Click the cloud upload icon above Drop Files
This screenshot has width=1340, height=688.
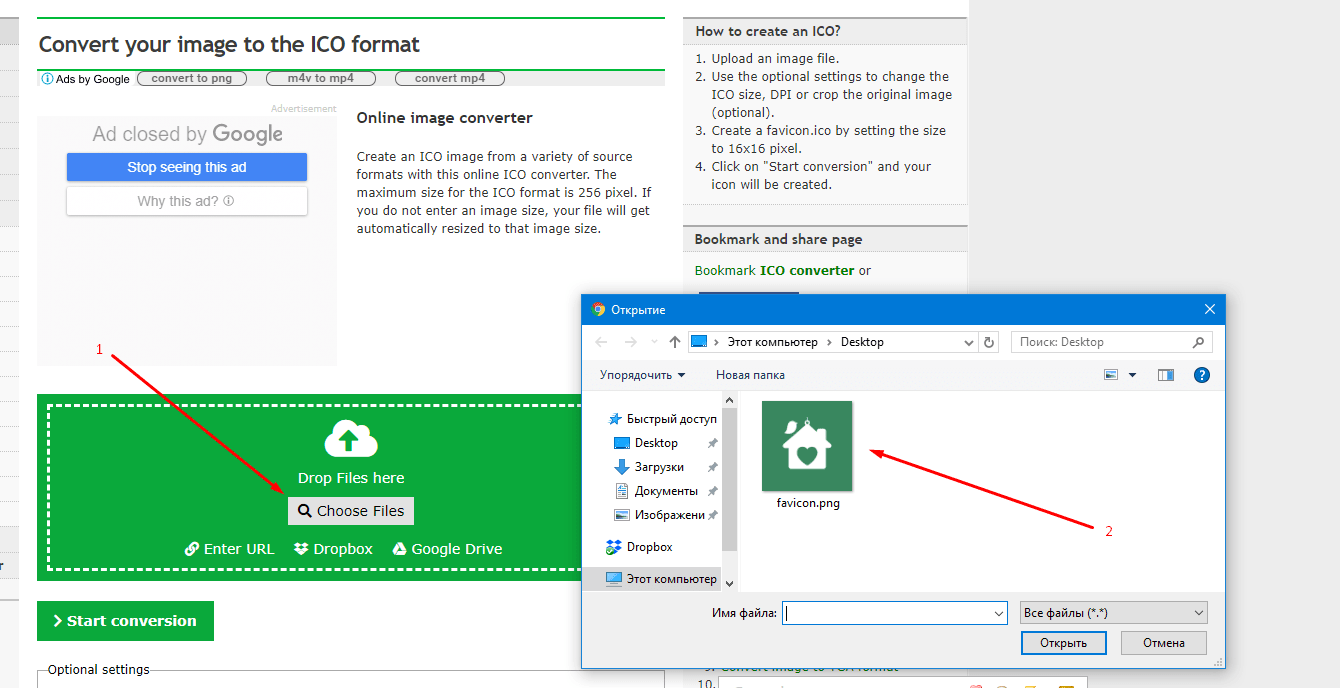pos(350,438)
